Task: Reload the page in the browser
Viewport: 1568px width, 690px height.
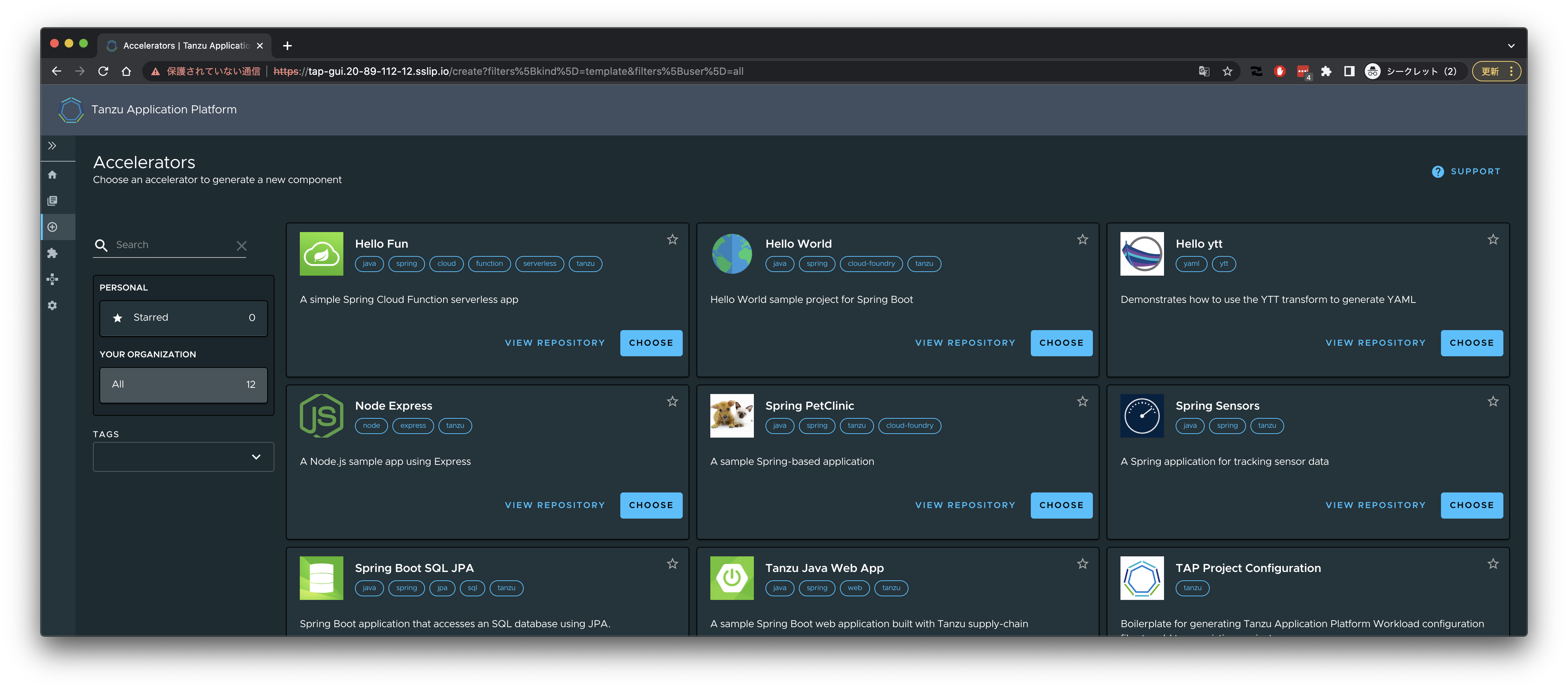Action: coord(103,71)
